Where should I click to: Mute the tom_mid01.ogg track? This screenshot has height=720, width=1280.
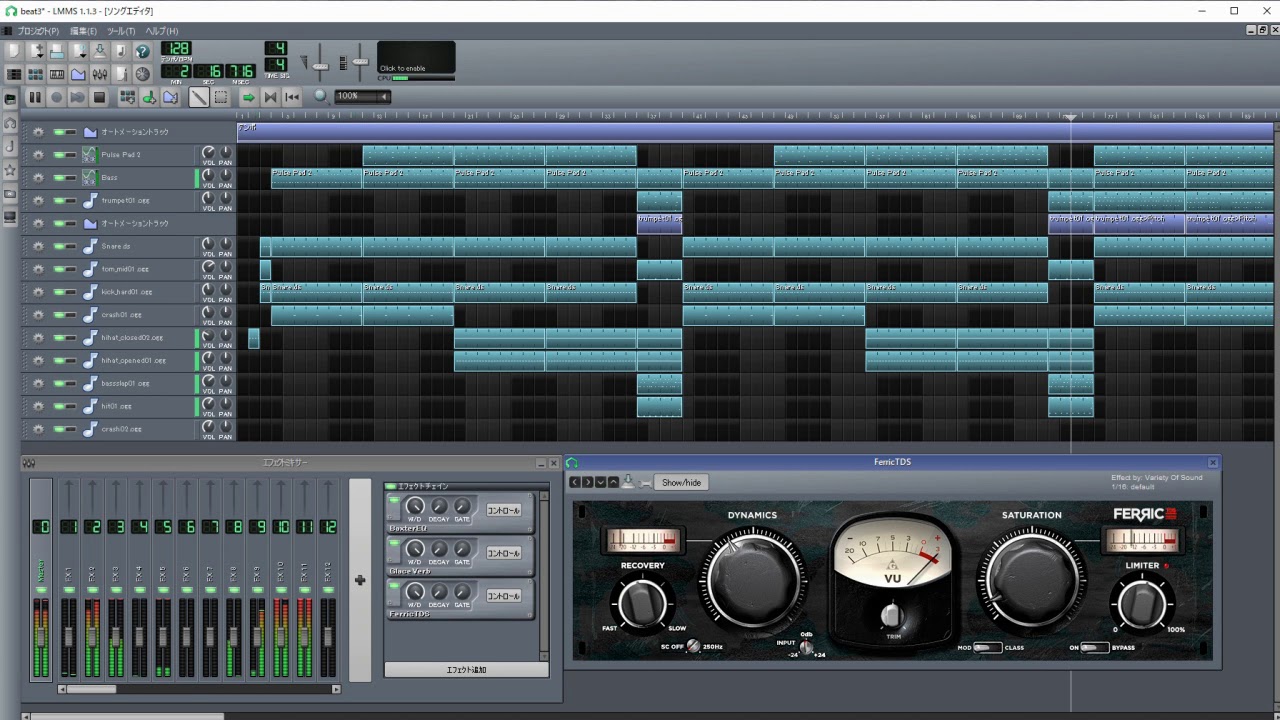pyautogui.click(x=60, y=269)
